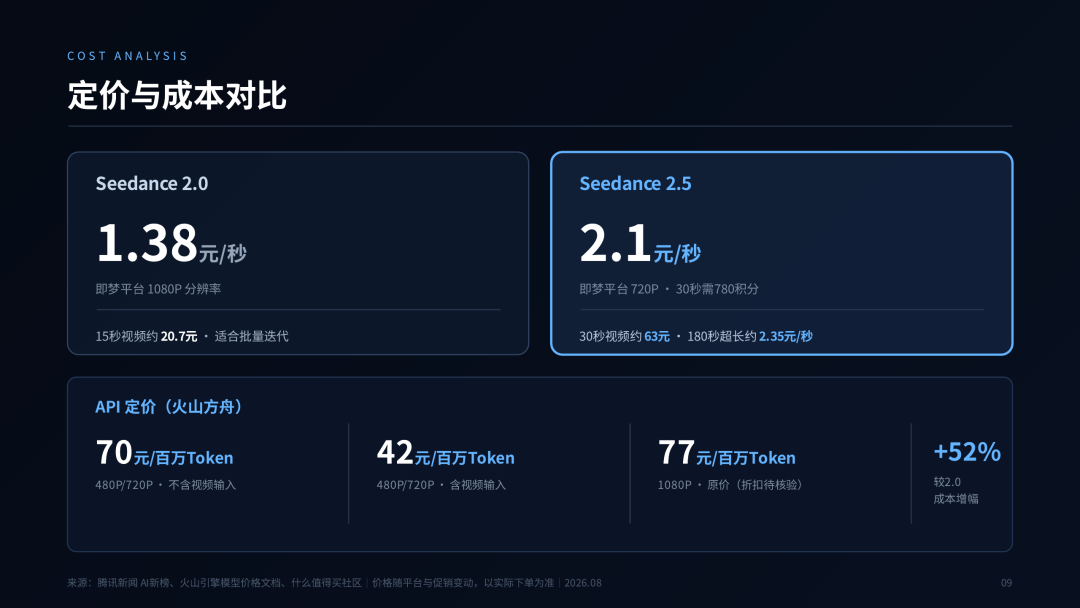The height and width of the screenshot is (608, 1080).
Task: Click 较2.0 成本增幅 caption
Action: 956,490
